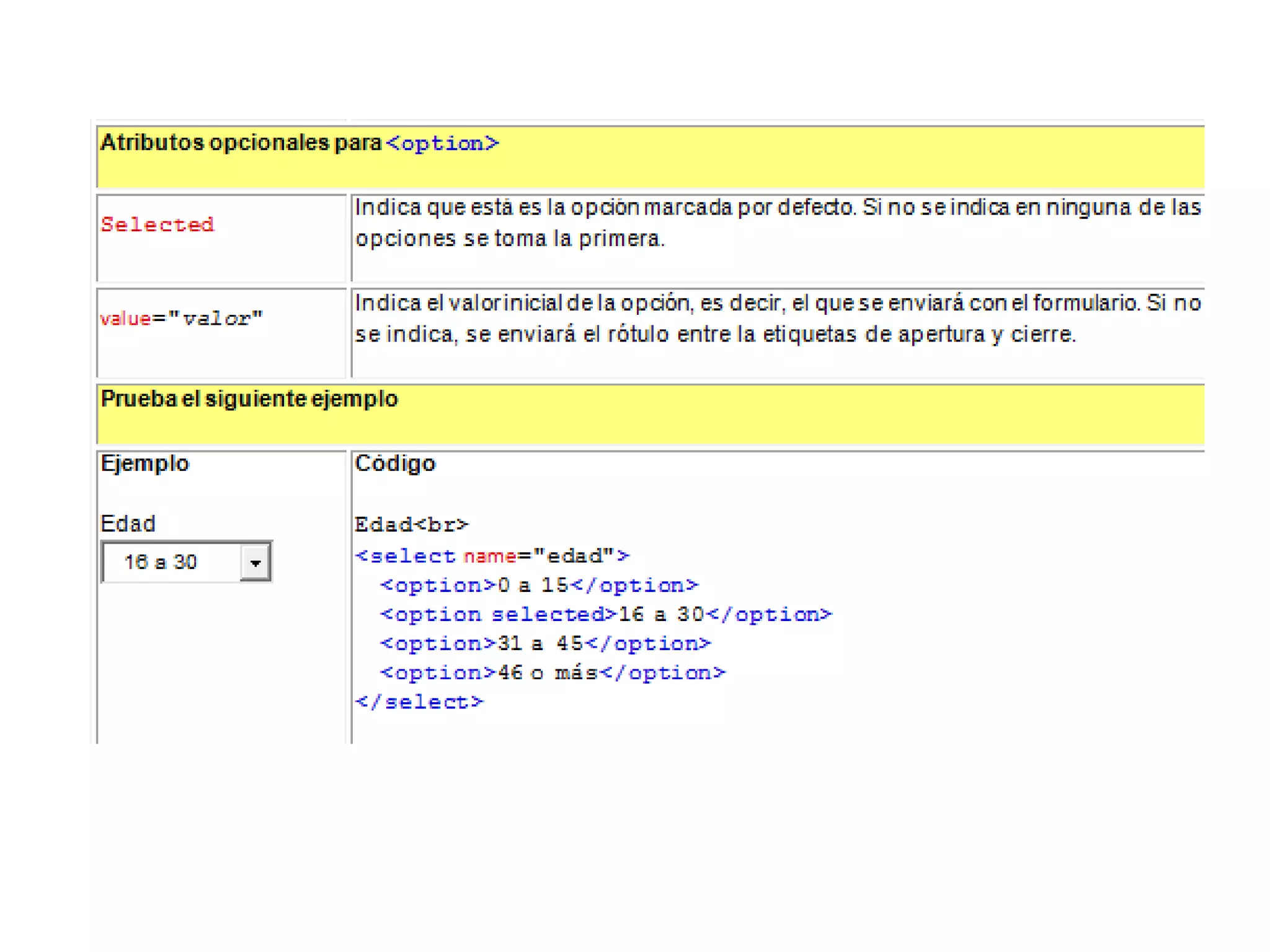Viewport: 1270px width, 952px height.
Task: Click the 'Ejemplo' column heading
Action: point(144,464)
